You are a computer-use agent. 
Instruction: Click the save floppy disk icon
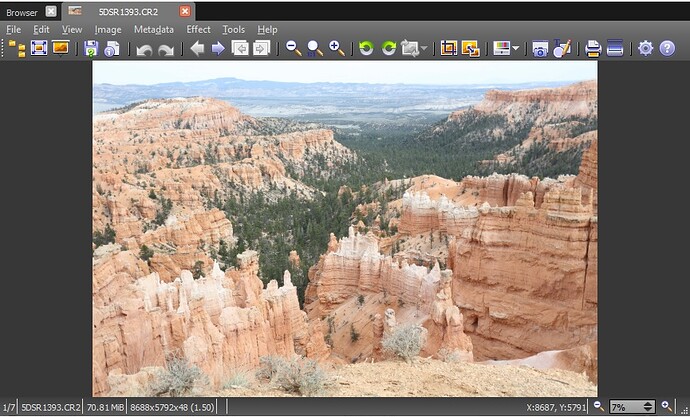point(91,48)
